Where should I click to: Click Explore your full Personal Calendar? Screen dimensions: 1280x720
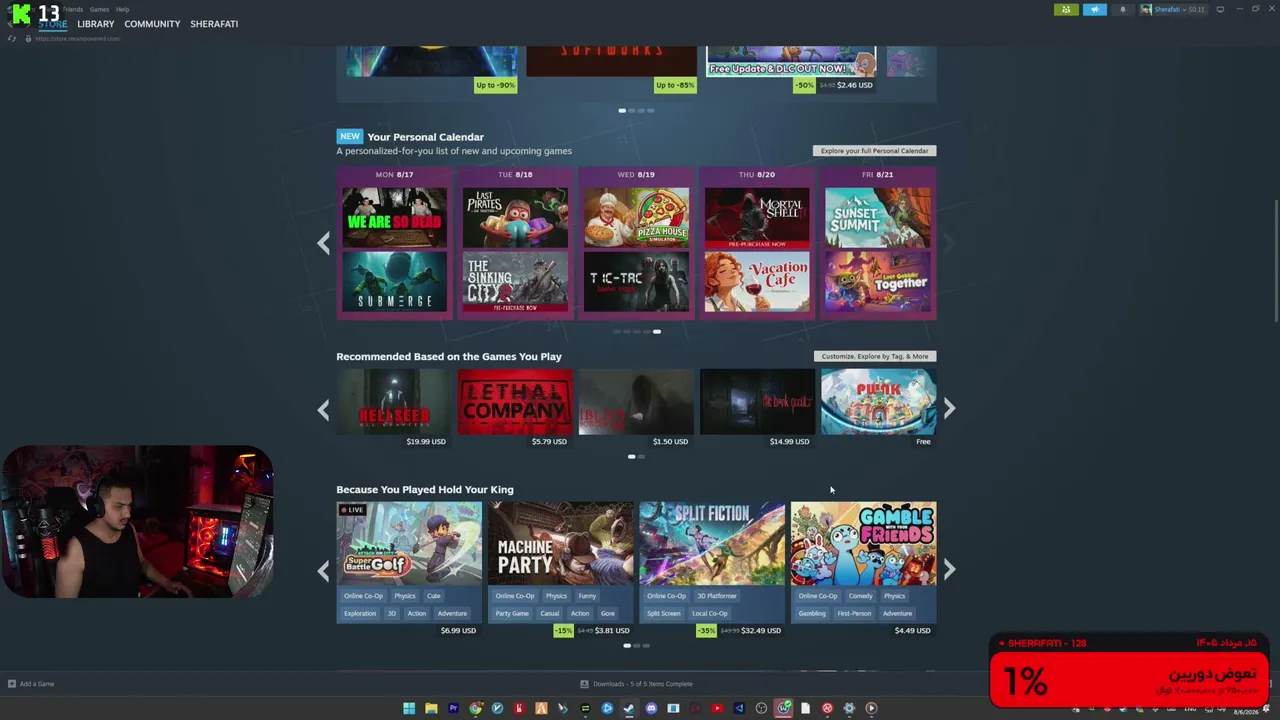[874, 151]
